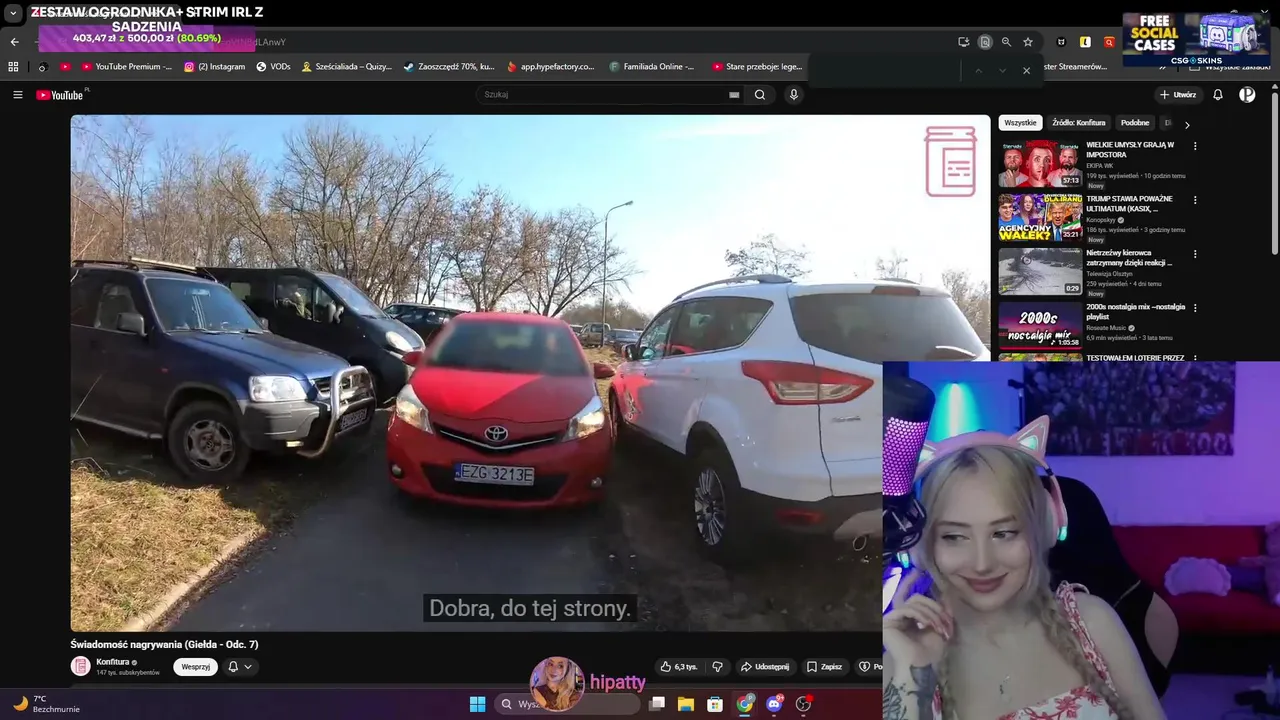
Task: Go to previous find result arrow
Action: tap(978, 71)
